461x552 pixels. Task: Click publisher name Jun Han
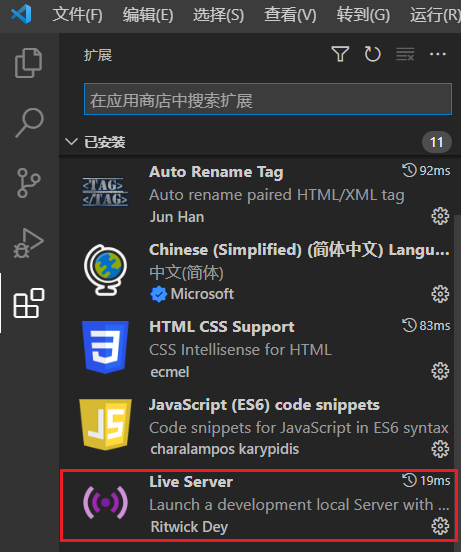[177, 217]
